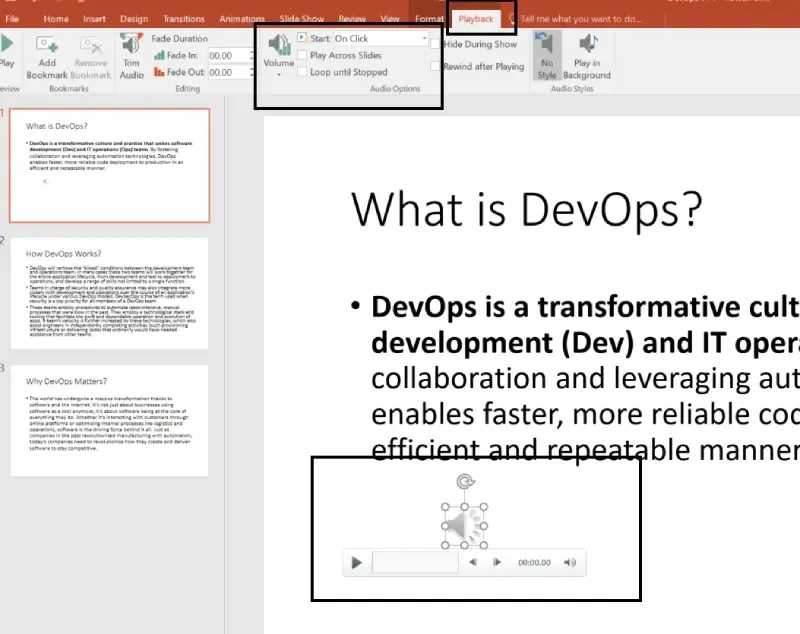The width and height of the screenshot is (800, 634).
Task: Select the No Style audio style
Action: 546,55
